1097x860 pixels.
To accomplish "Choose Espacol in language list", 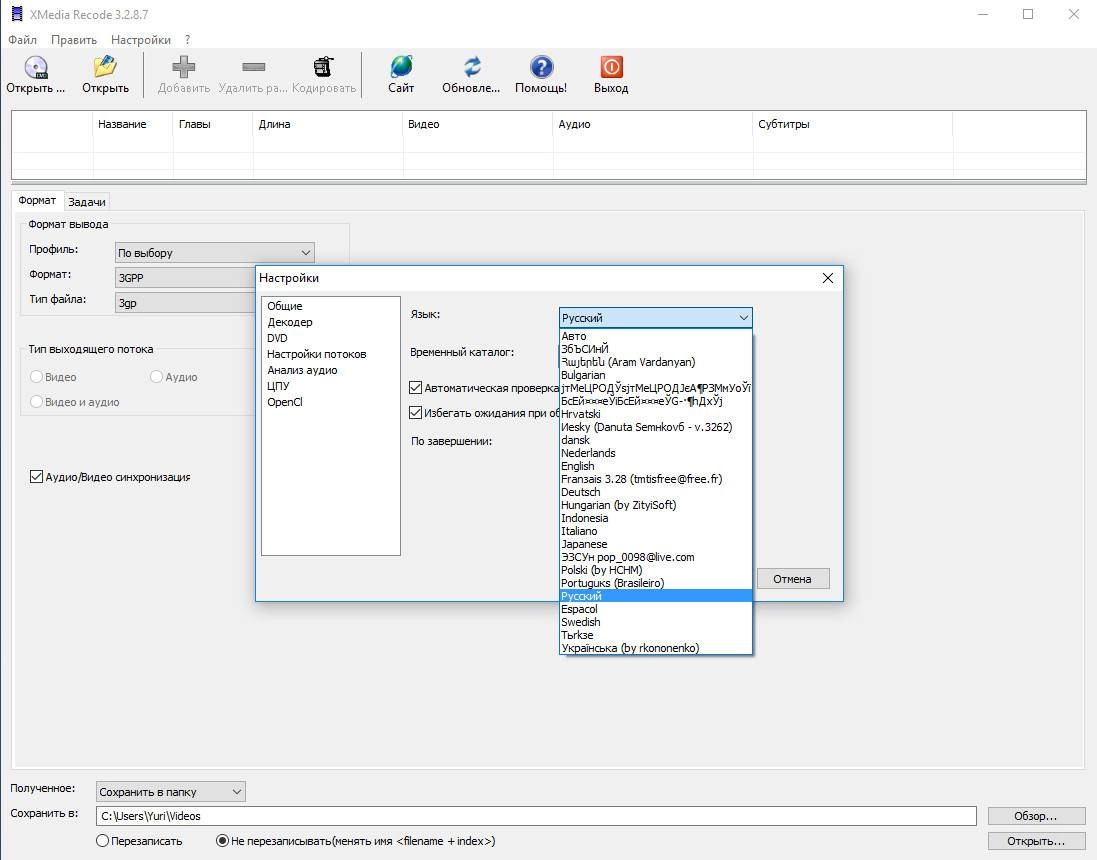I will 656,609.
